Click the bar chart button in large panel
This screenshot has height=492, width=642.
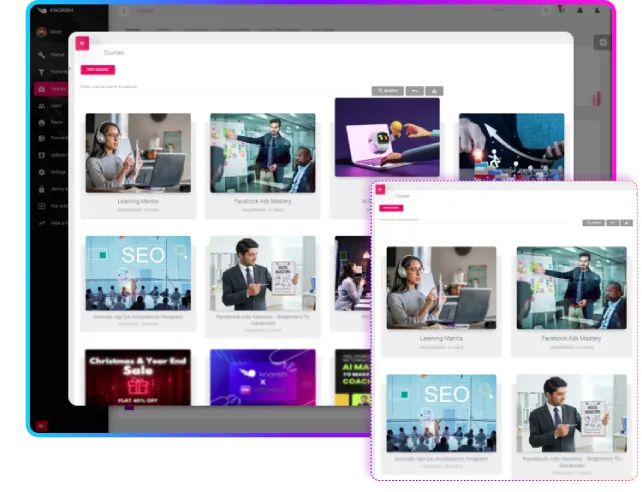[x=434, y=91]
